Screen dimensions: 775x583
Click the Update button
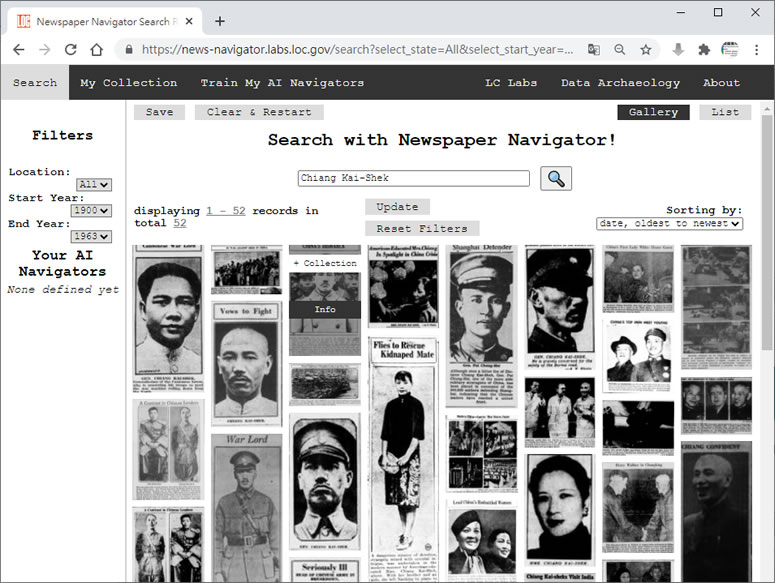point(397,207)
